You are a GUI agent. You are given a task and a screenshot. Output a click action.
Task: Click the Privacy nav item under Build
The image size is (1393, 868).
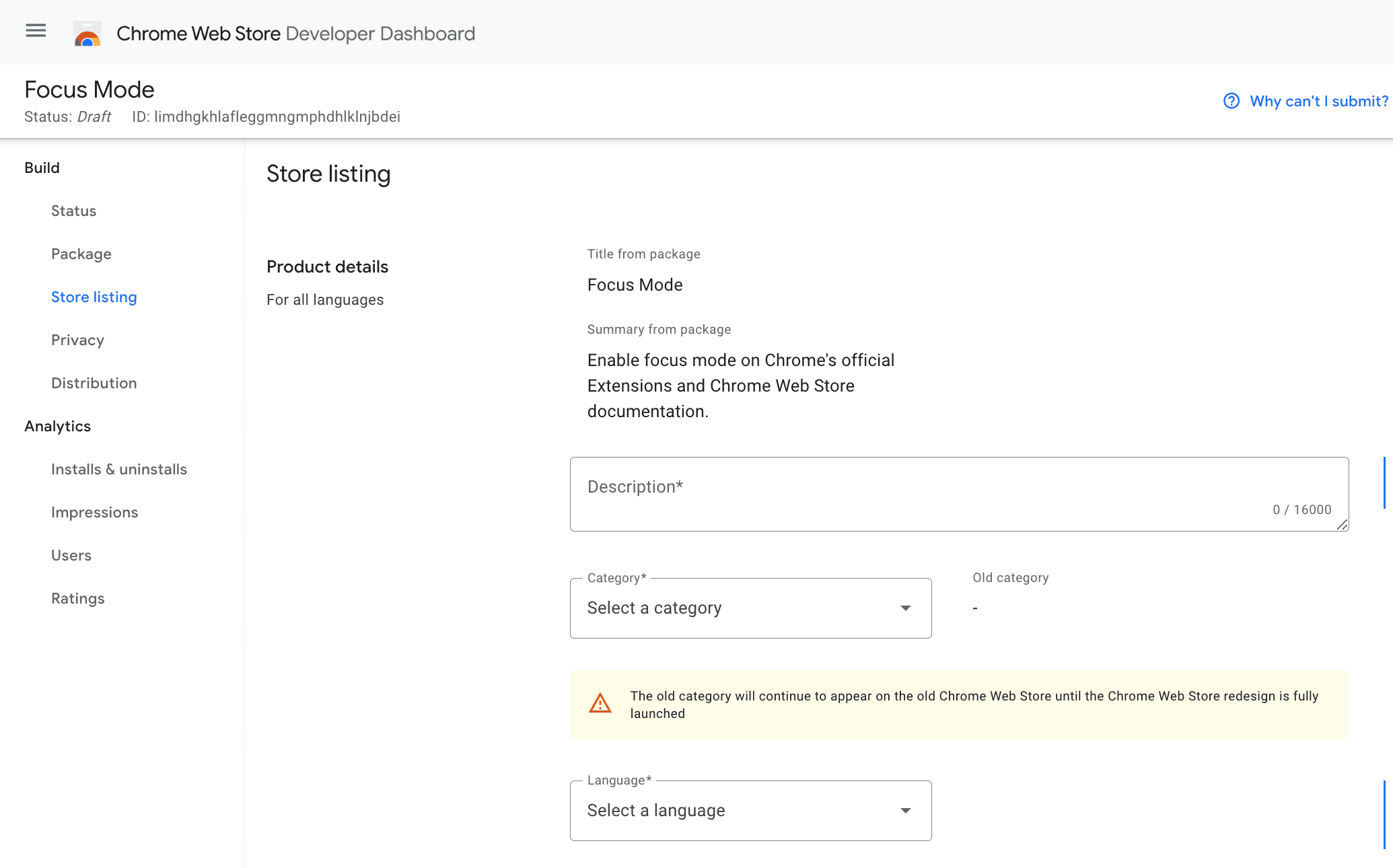point(78,340)
